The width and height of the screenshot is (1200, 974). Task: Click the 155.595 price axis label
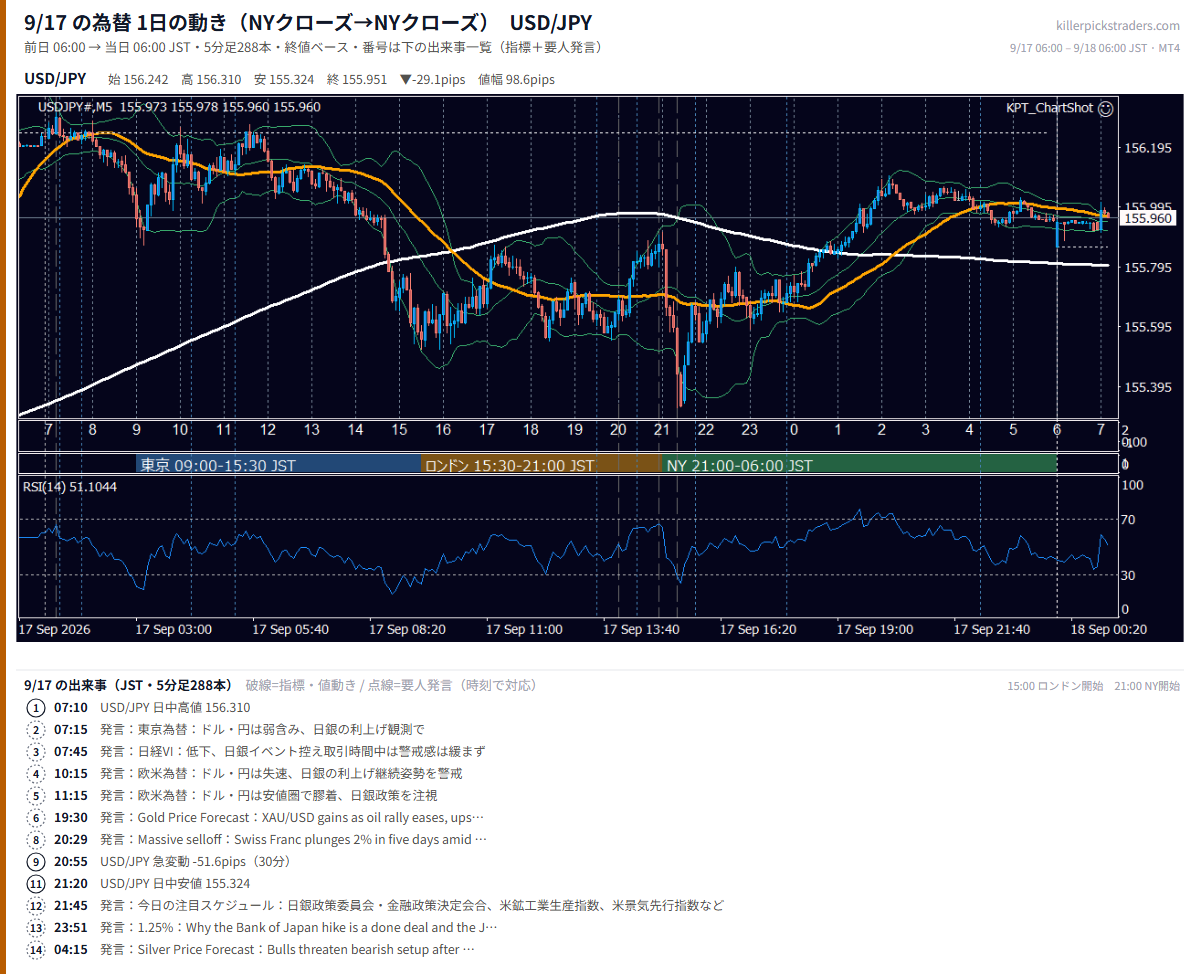tap(1148, 328)
